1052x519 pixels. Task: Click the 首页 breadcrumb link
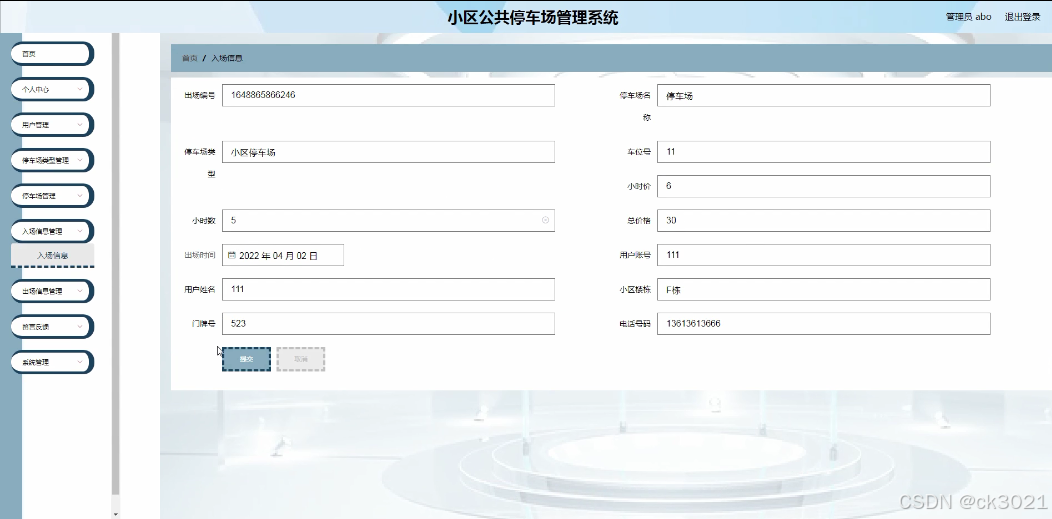click(190, 58)
